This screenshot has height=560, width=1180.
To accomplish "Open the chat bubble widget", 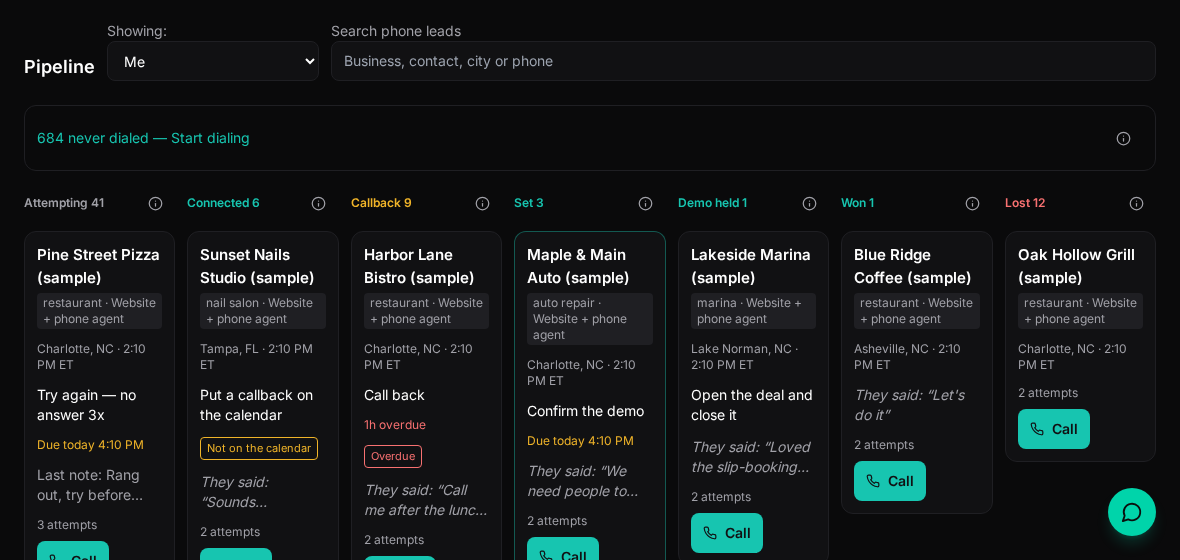I will (1132, 512).
